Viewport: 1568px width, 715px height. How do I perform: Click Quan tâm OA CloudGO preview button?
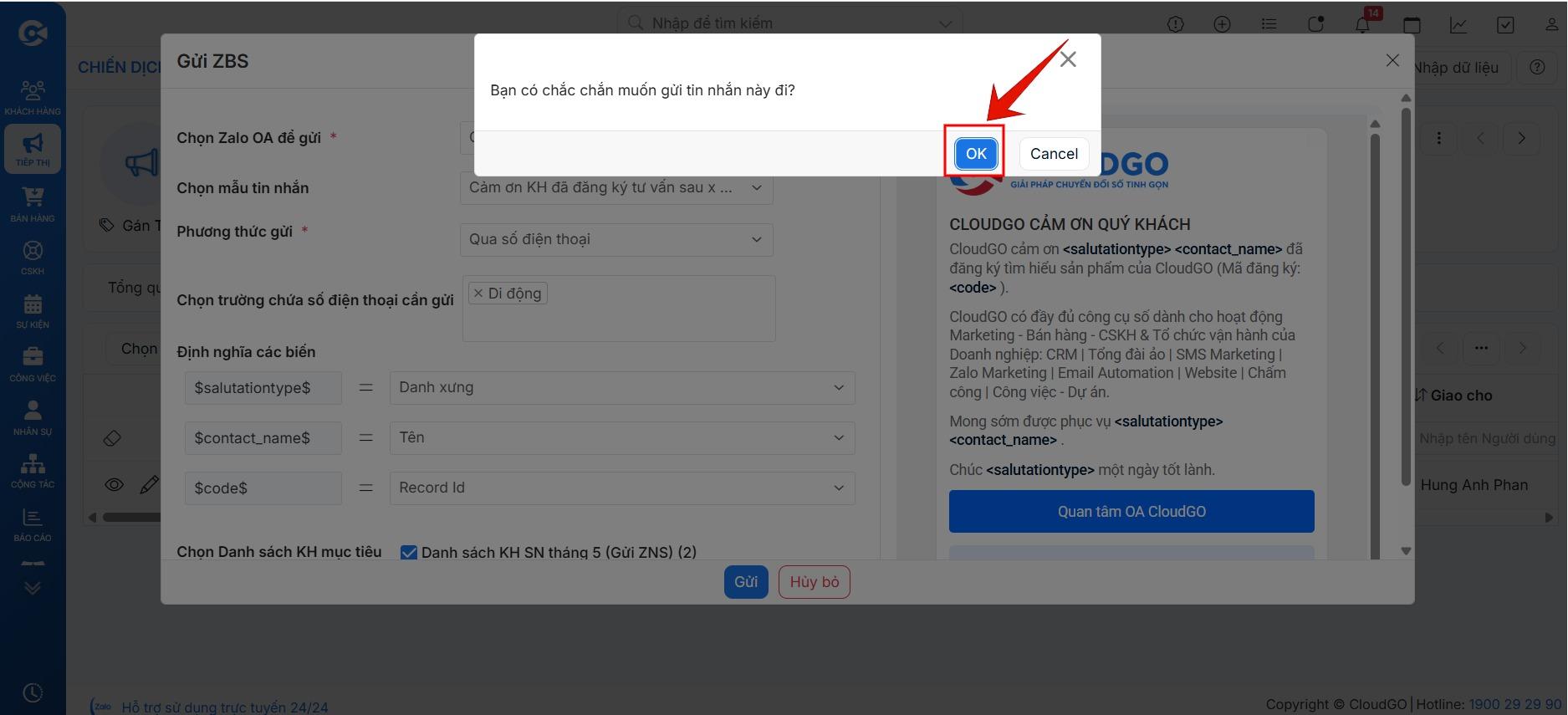point(1131,511)
